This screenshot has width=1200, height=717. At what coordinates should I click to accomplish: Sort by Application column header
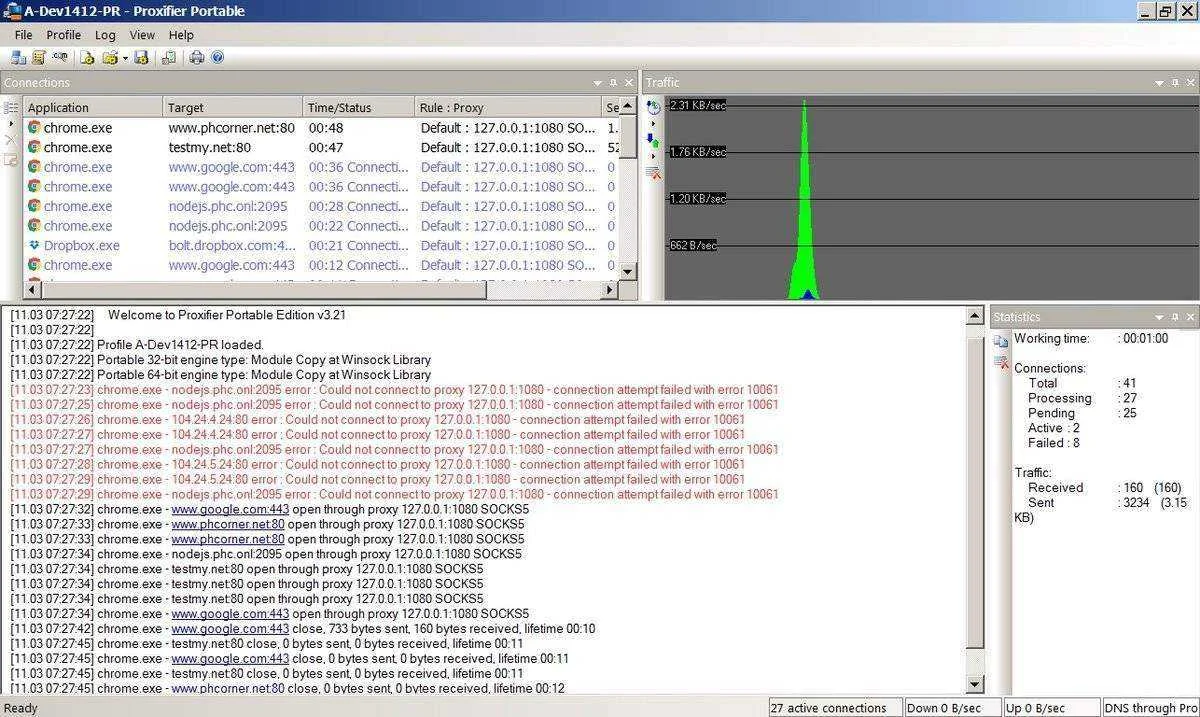click(x=93, y=107)
